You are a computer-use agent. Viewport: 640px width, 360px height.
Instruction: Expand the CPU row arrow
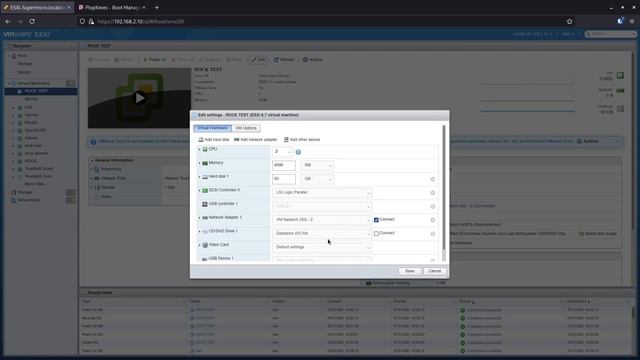tap(199, 149)
